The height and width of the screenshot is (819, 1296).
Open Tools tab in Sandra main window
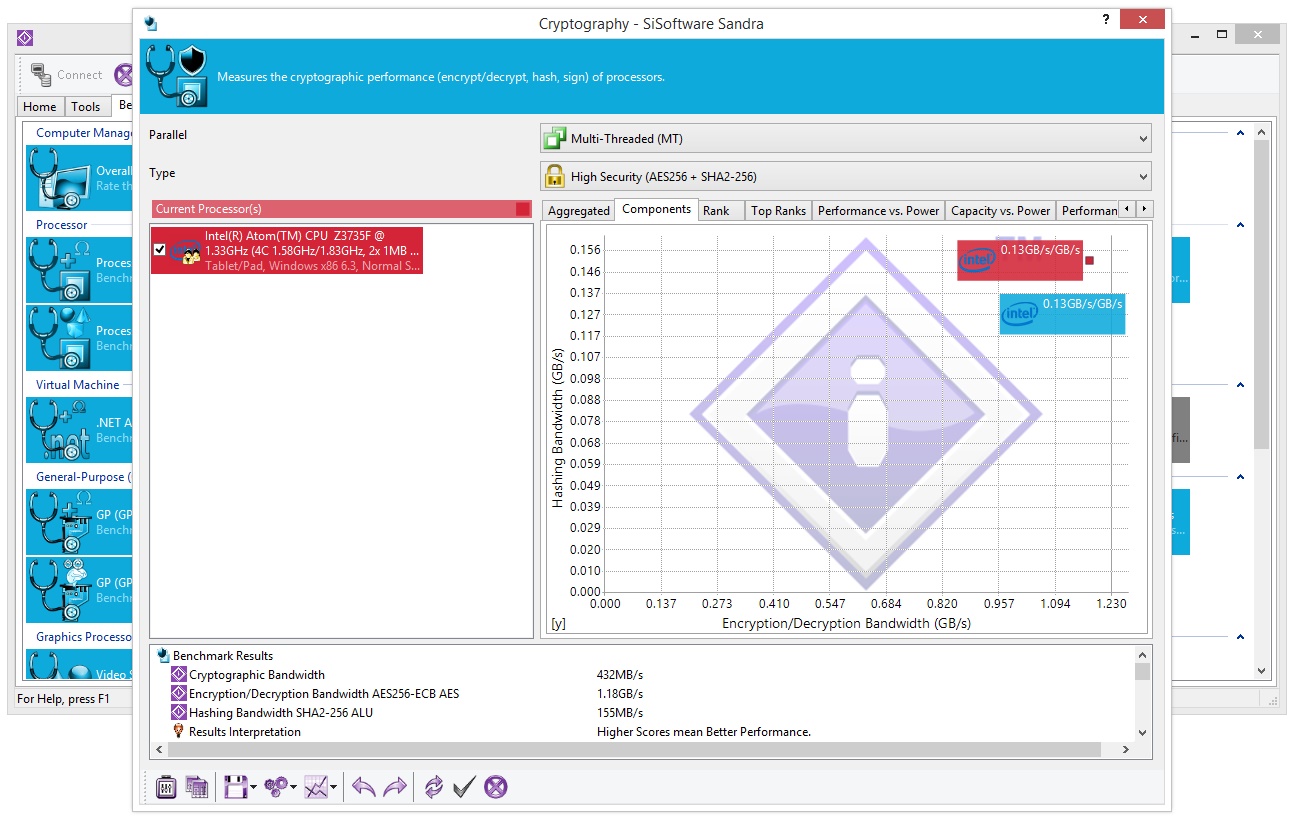(86, 106)
